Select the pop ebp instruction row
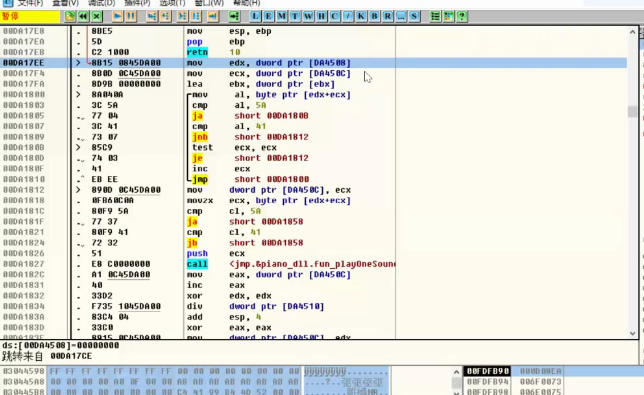The width and height of the screenshot is (644, 395). click(x=314, y=41)
